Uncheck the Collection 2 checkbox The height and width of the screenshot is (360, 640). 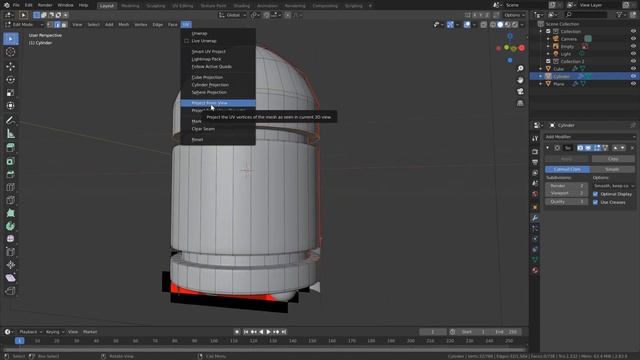[x=548, y=61]
